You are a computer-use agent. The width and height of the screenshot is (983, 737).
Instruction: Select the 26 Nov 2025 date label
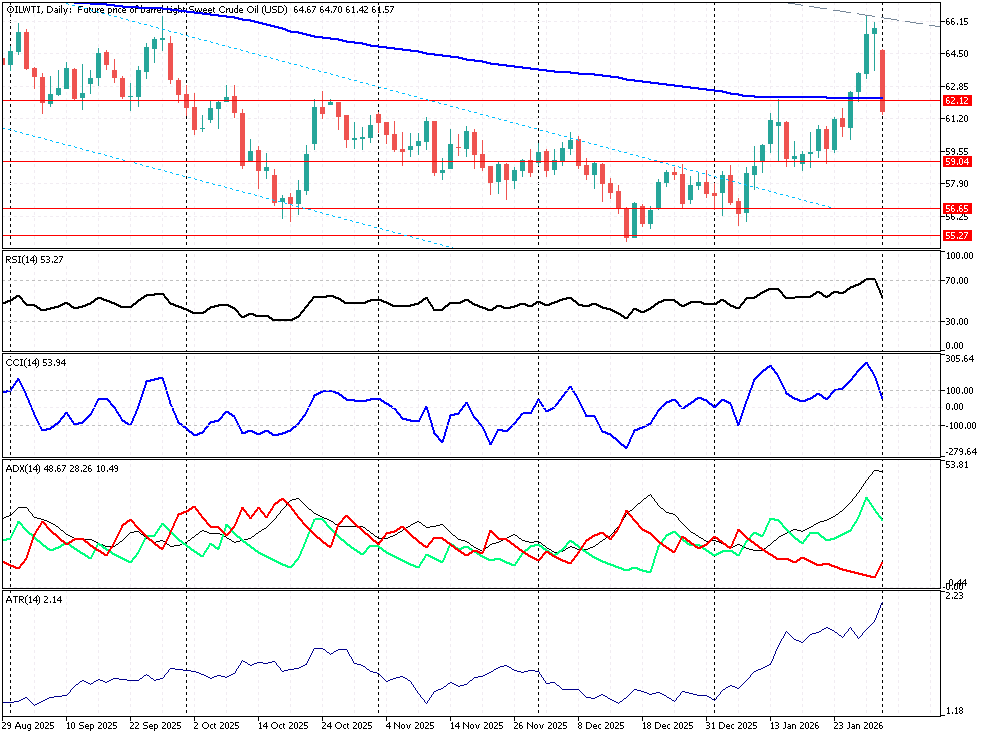538,725
